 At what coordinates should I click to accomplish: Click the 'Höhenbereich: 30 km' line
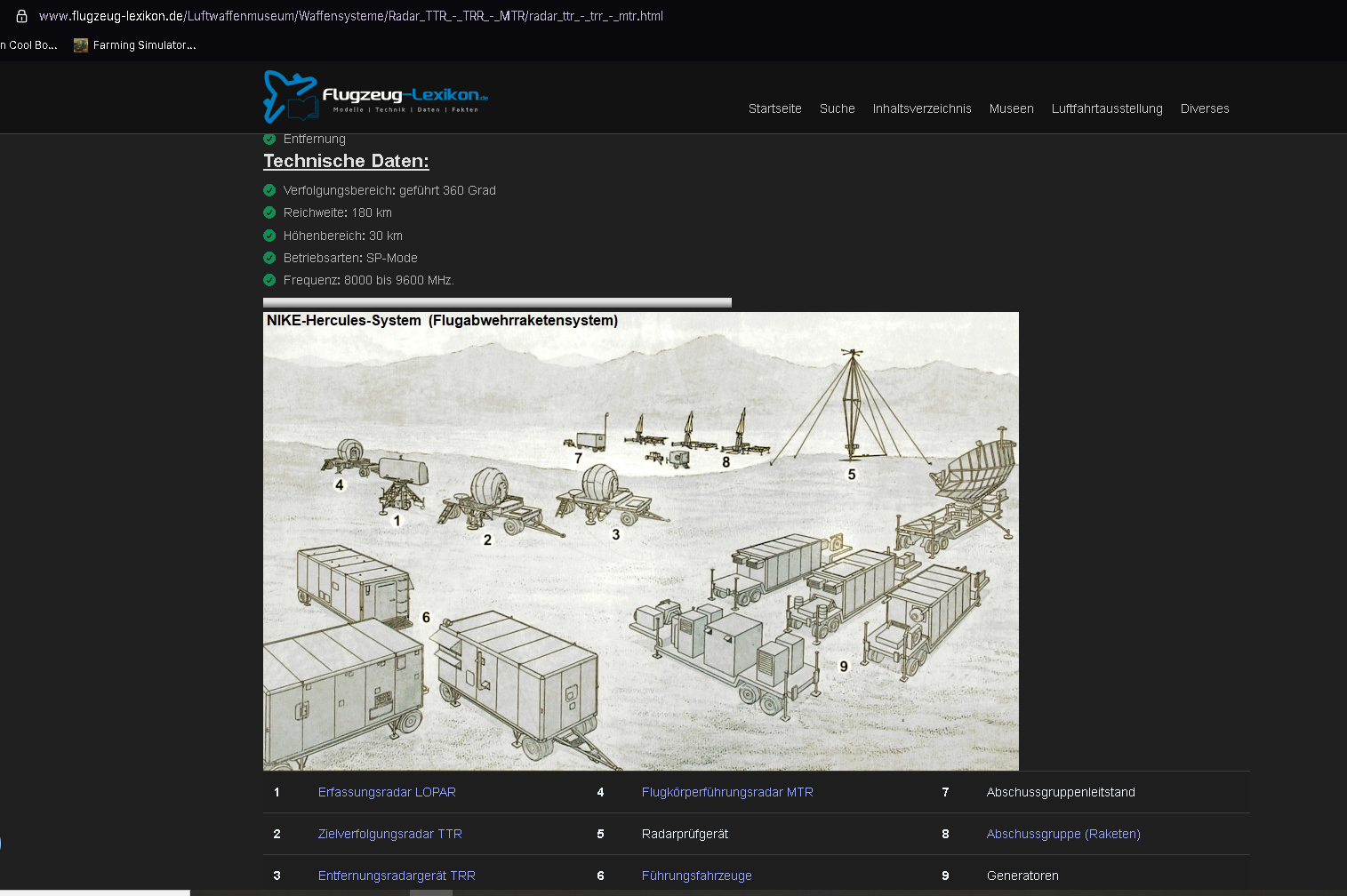point(343,236)
